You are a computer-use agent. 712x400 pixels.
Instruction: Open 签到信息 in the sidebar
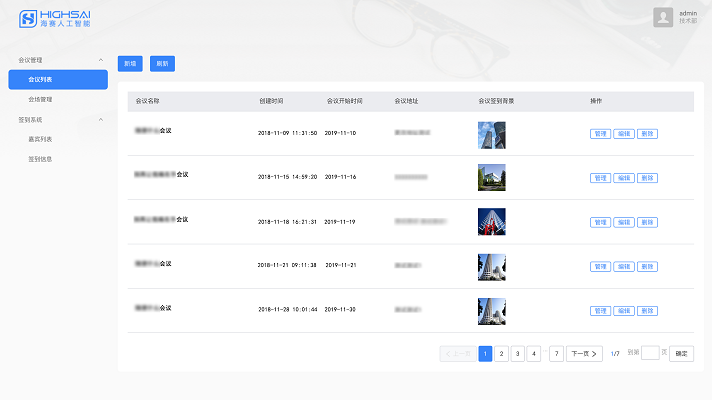(40, 158)
